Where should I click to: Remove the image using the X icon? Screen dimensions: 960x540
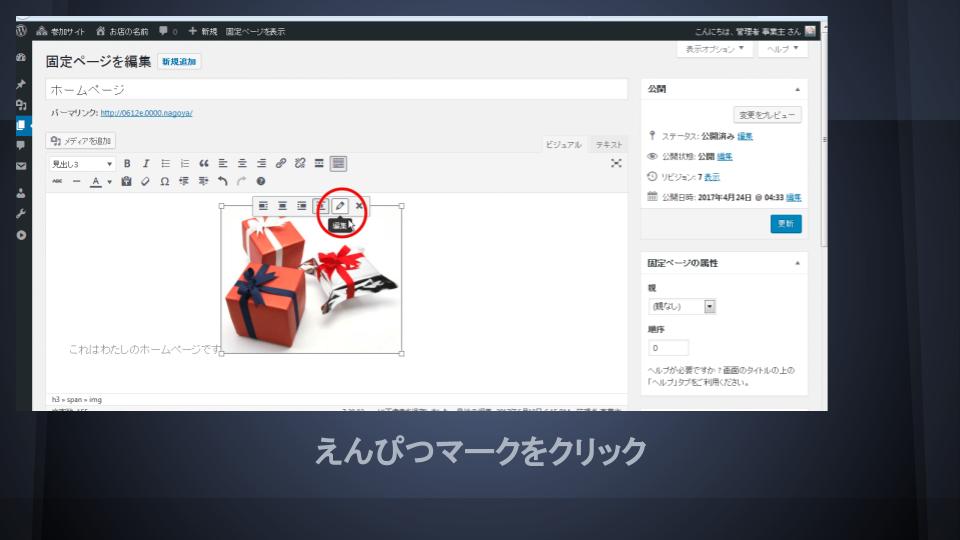tap(359, 206)
